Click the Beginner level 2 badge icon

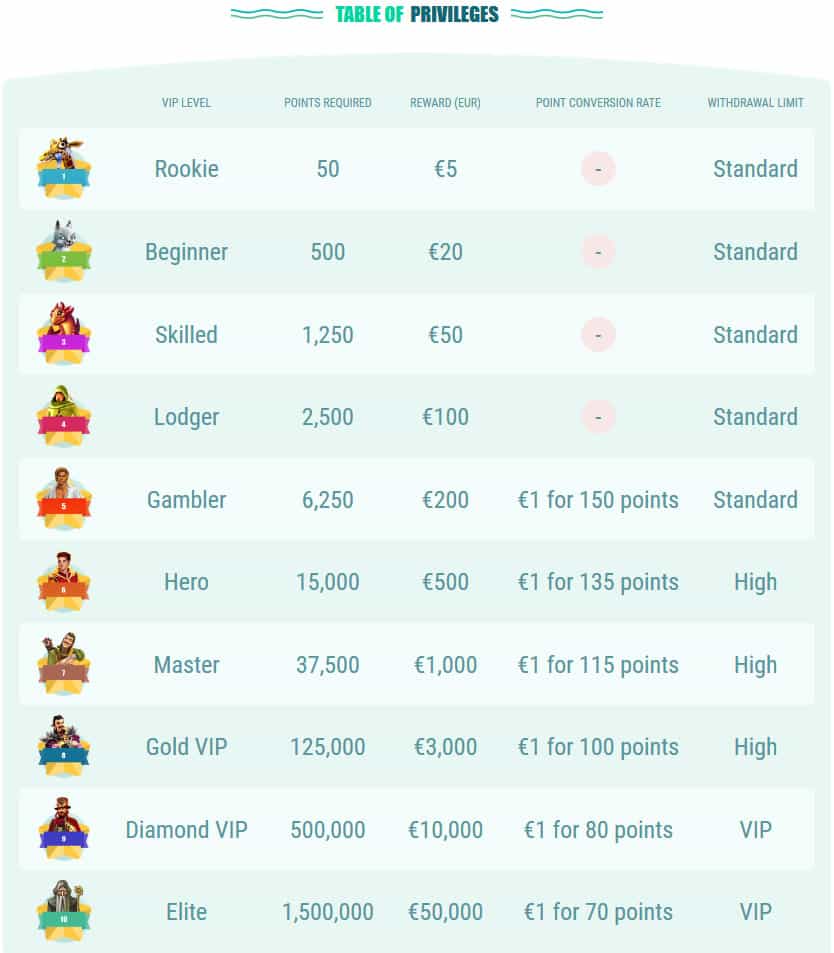point(64,251)
